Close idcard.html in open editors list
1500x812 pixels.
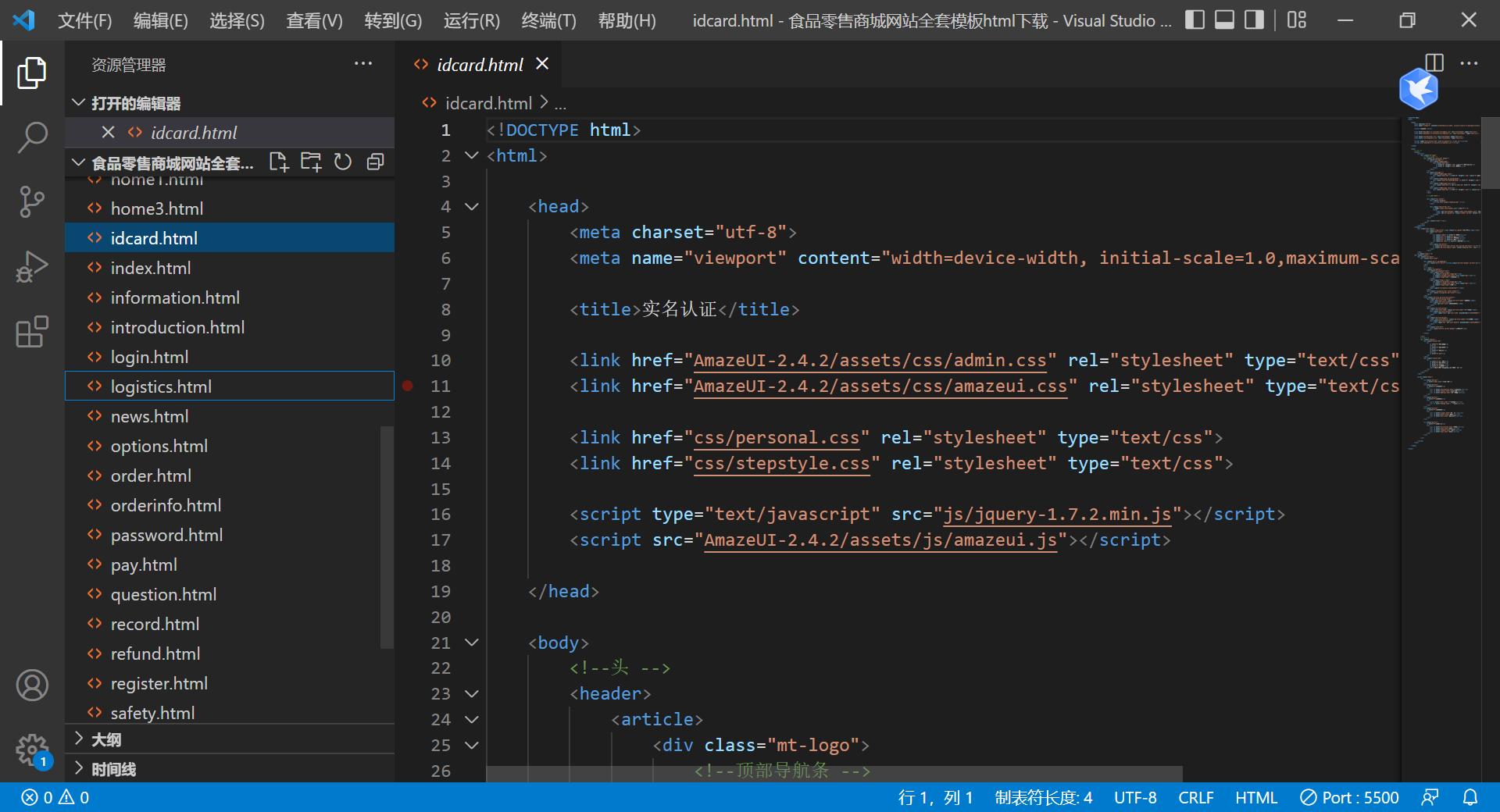109,133
